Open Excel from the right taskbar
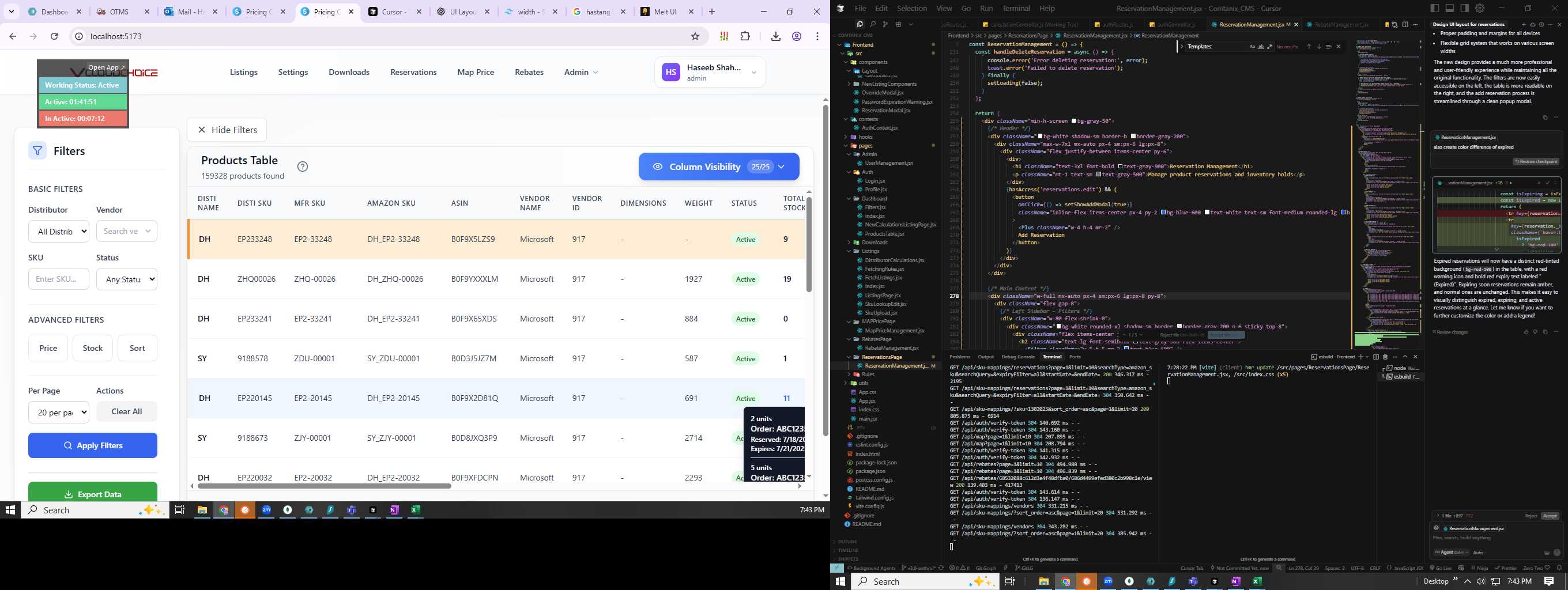This screenshot has height=590, width=1568. coord(1256,581)
